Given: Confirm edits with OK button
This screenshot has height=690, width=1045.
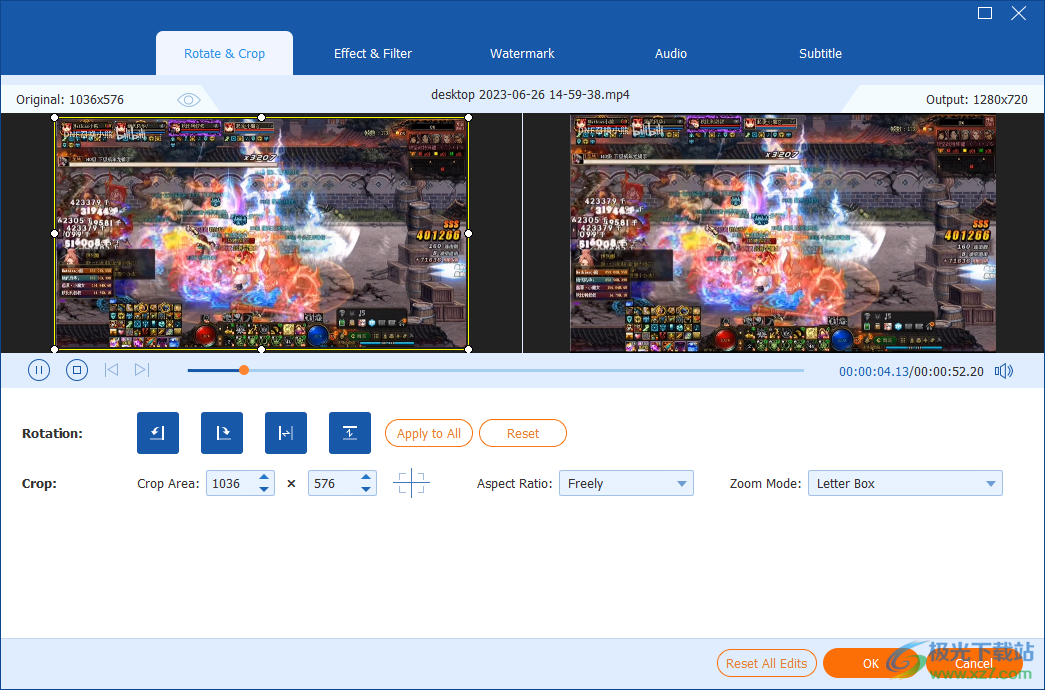Looking at the screenshot, I should (x=871, y=663).
